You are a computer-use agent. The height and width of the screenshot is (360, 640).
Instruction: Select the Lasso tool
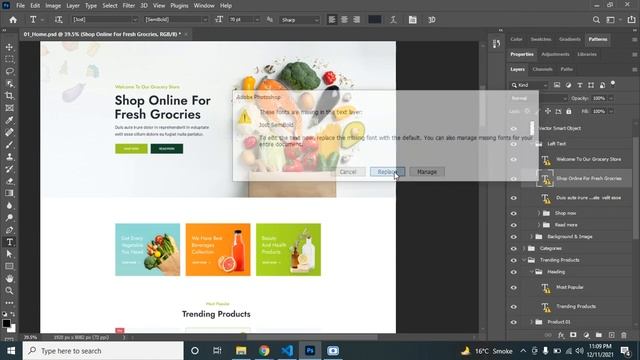[x=9, y=71]
